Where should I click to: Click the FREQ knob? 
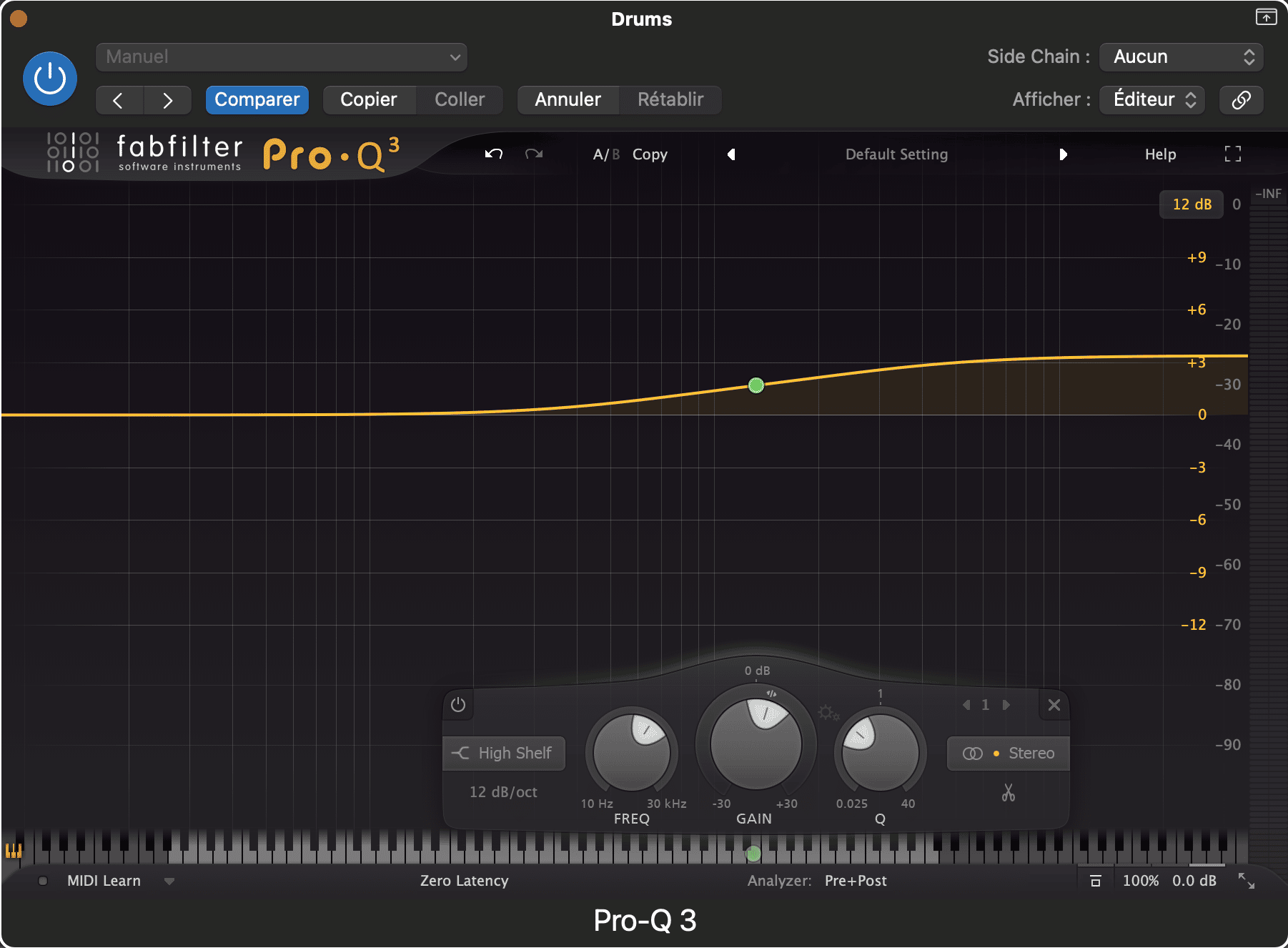(632, 752)
